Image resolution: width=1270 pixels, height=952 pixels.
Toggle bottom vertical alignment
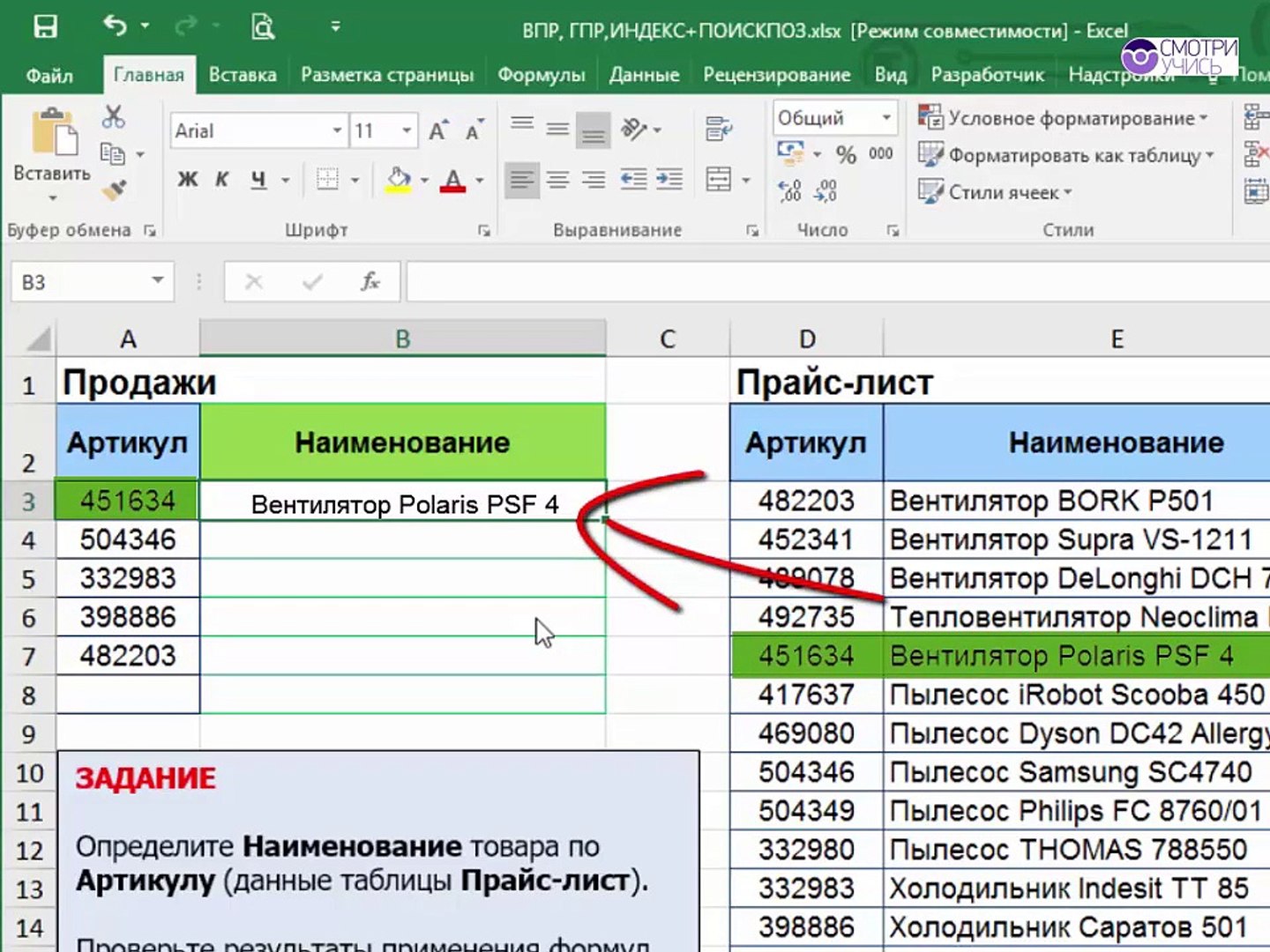[x=593, y=130]
